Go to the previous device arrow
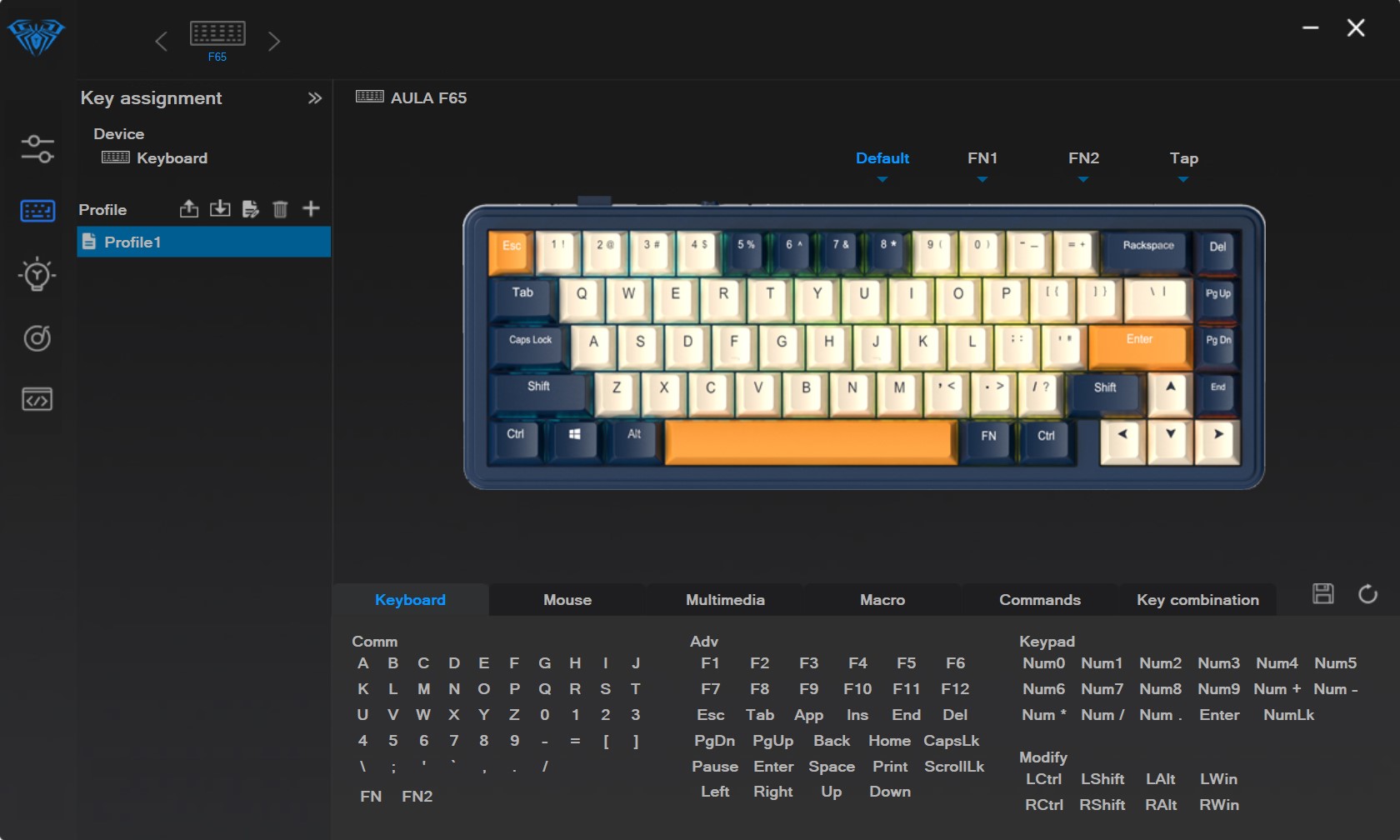 pyautogui.click(x=162, y=41)
